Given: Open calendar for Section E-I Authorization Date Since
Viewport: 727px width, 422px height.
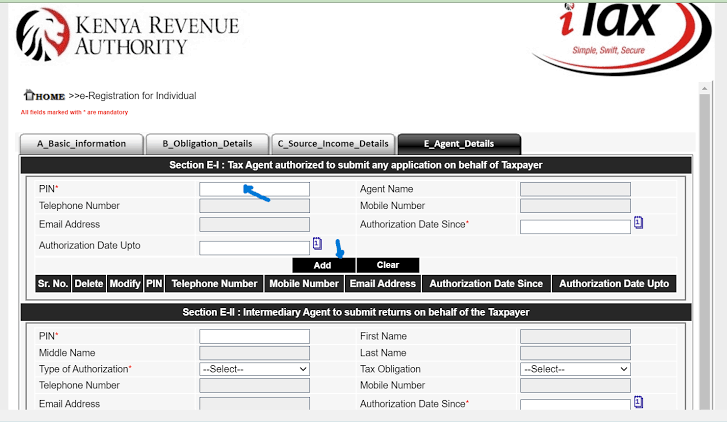Looking at the screenshot, I should click(638, 223).
